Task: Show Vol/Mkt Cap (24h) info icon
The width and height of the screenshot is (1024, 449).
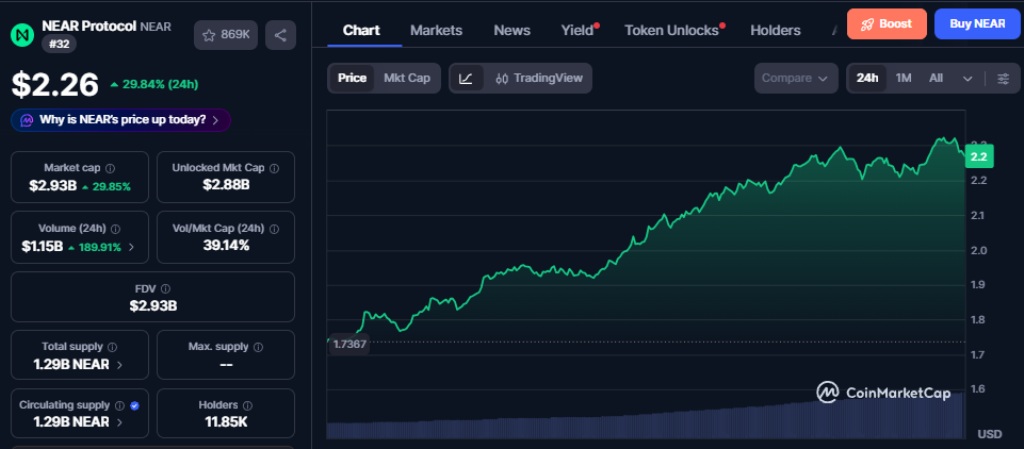Action: click(274, 229)
